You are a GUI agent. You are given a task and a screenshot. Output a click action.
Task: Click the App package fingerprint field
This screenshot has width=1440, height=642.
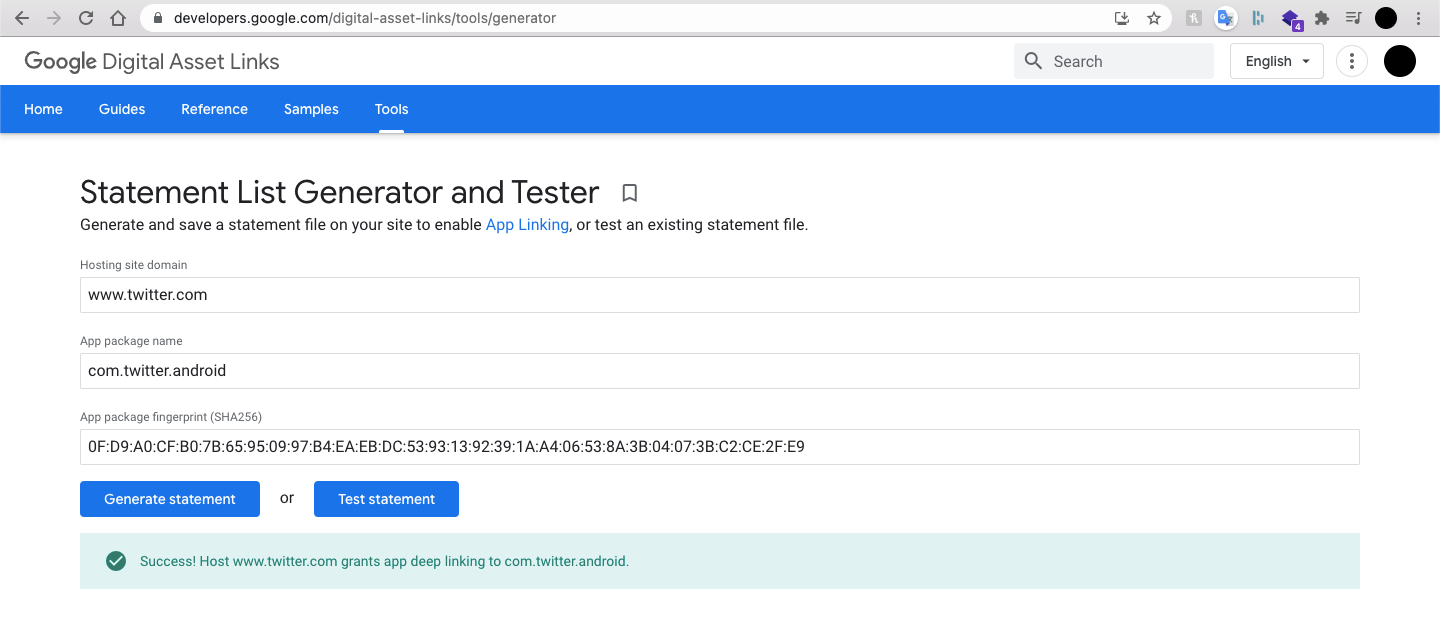tap(720, 447)
